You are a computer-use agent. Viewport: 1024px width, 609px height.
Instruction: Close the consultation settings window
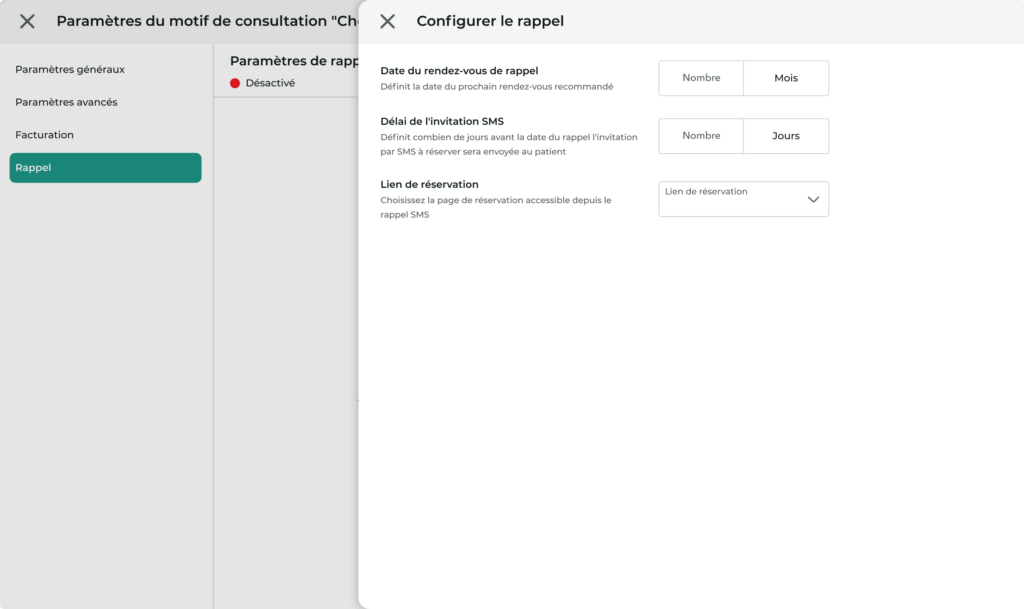click(27, 20)
